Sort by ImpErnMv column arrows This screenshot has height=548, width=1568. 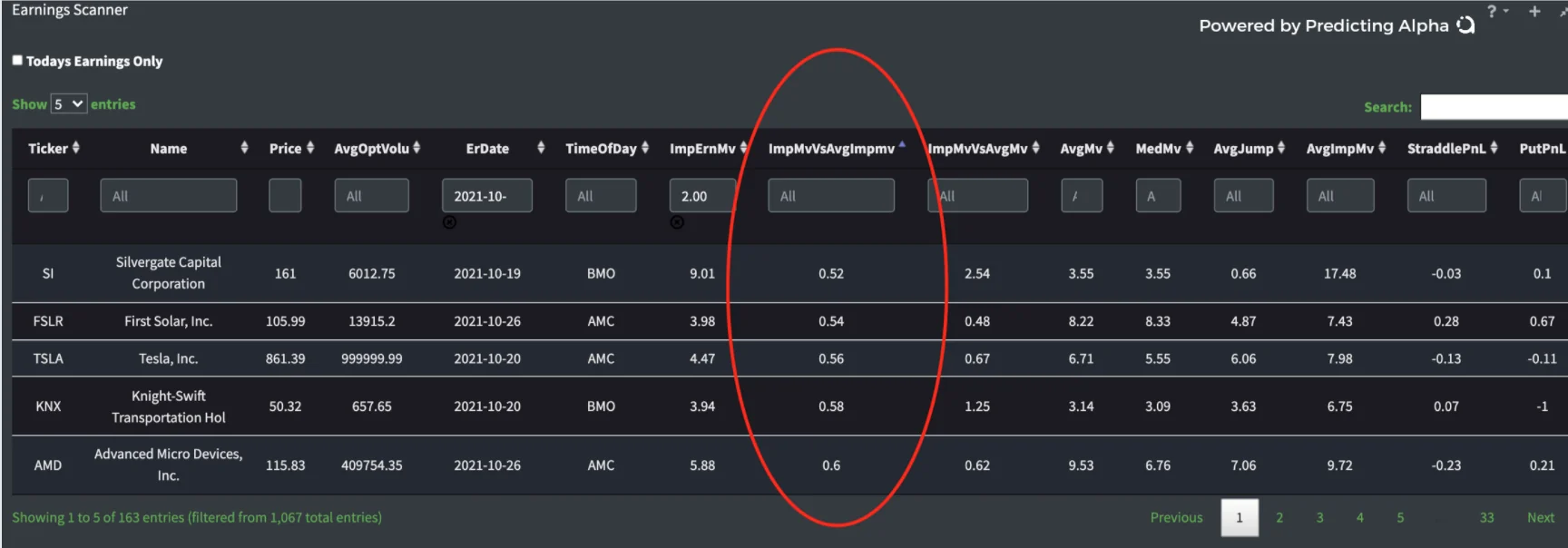pyautogui.click(x=743, y=147)
